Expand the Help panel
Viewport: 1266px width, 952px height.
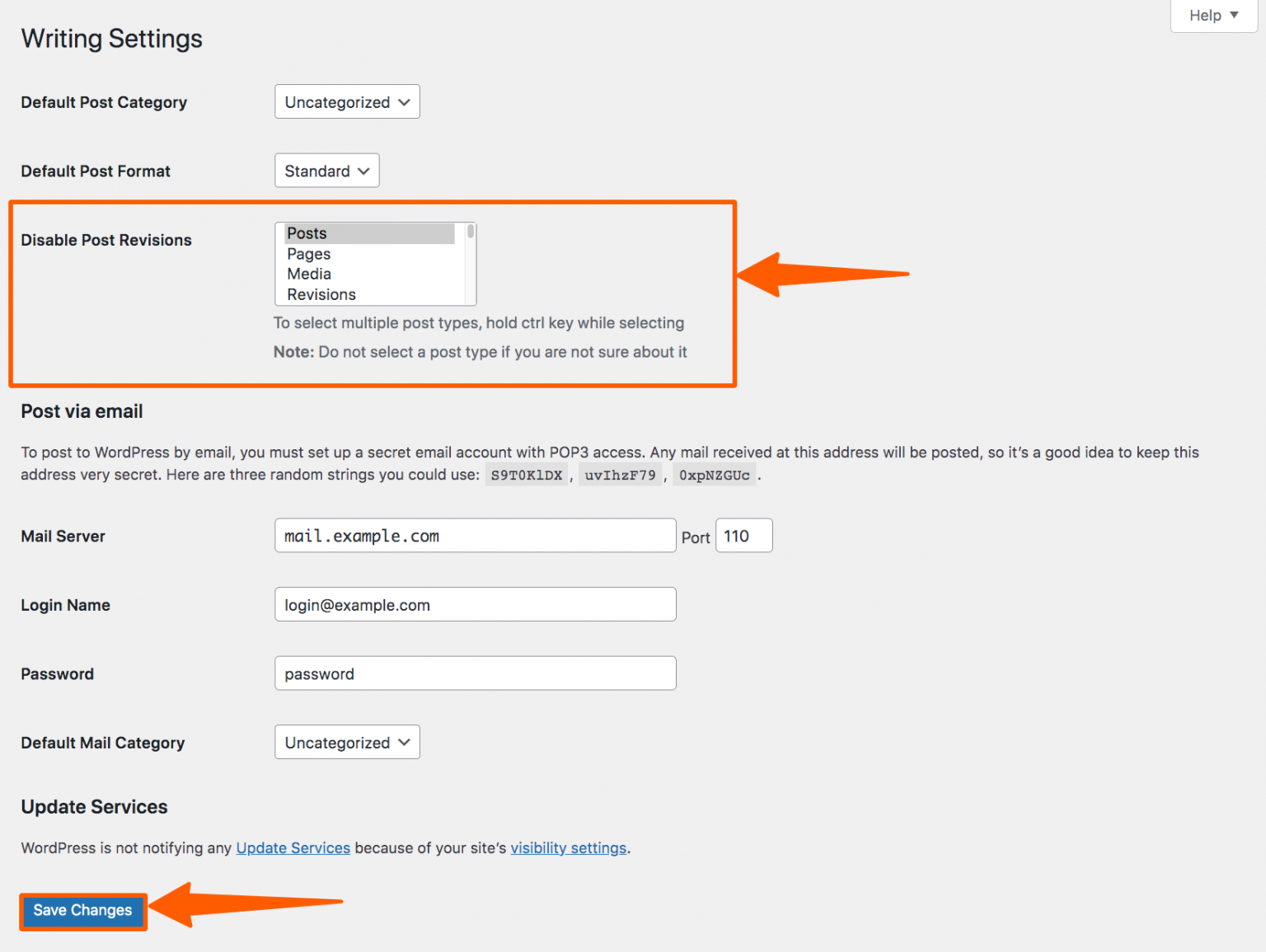(1212, 15)
